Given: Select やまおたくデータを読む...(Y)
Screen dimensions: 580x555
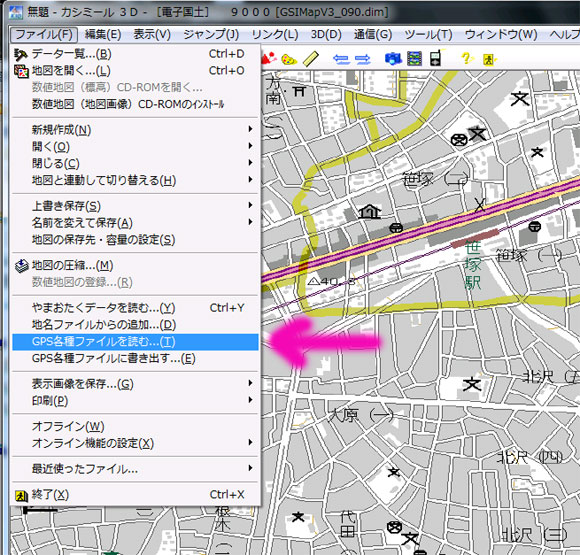Looking at the screenshot, I should [x=135, y=308].
